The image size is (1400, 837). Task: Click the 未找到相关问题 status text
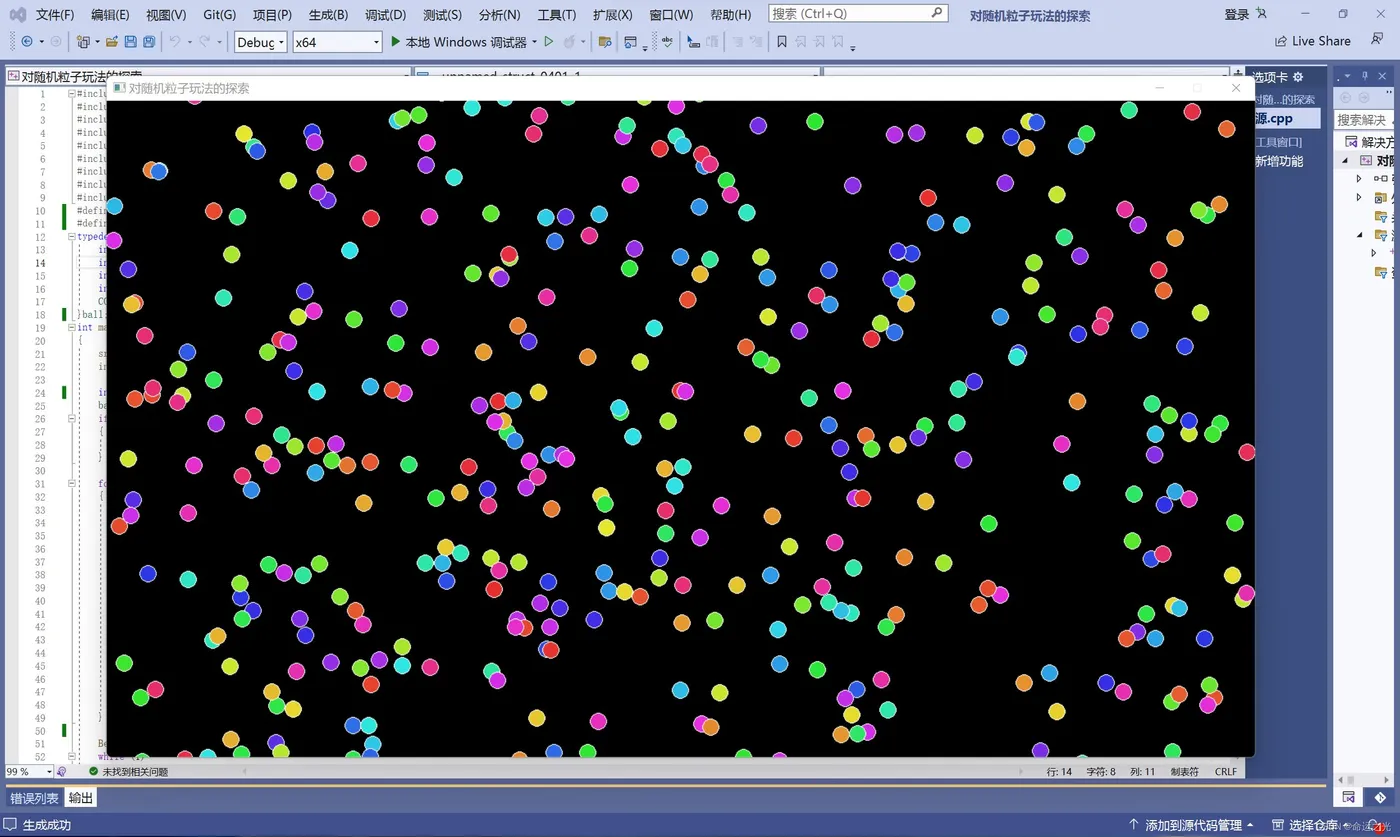click(x=135, y=772)
